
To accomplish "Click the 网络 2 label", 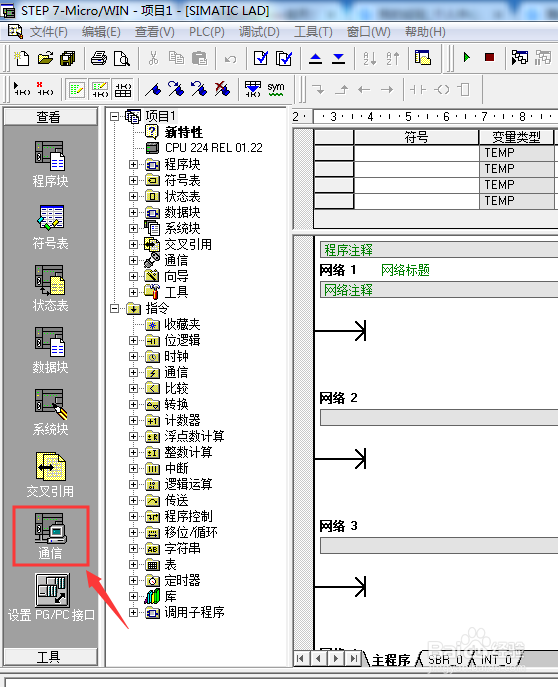I will pos(338,398).
